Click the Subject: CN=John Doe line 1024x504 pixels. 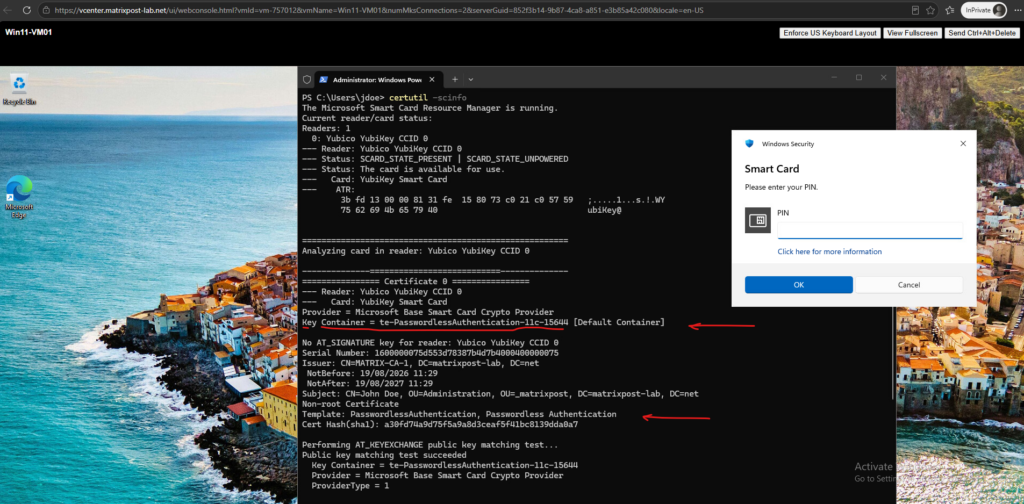click(500, 394)
